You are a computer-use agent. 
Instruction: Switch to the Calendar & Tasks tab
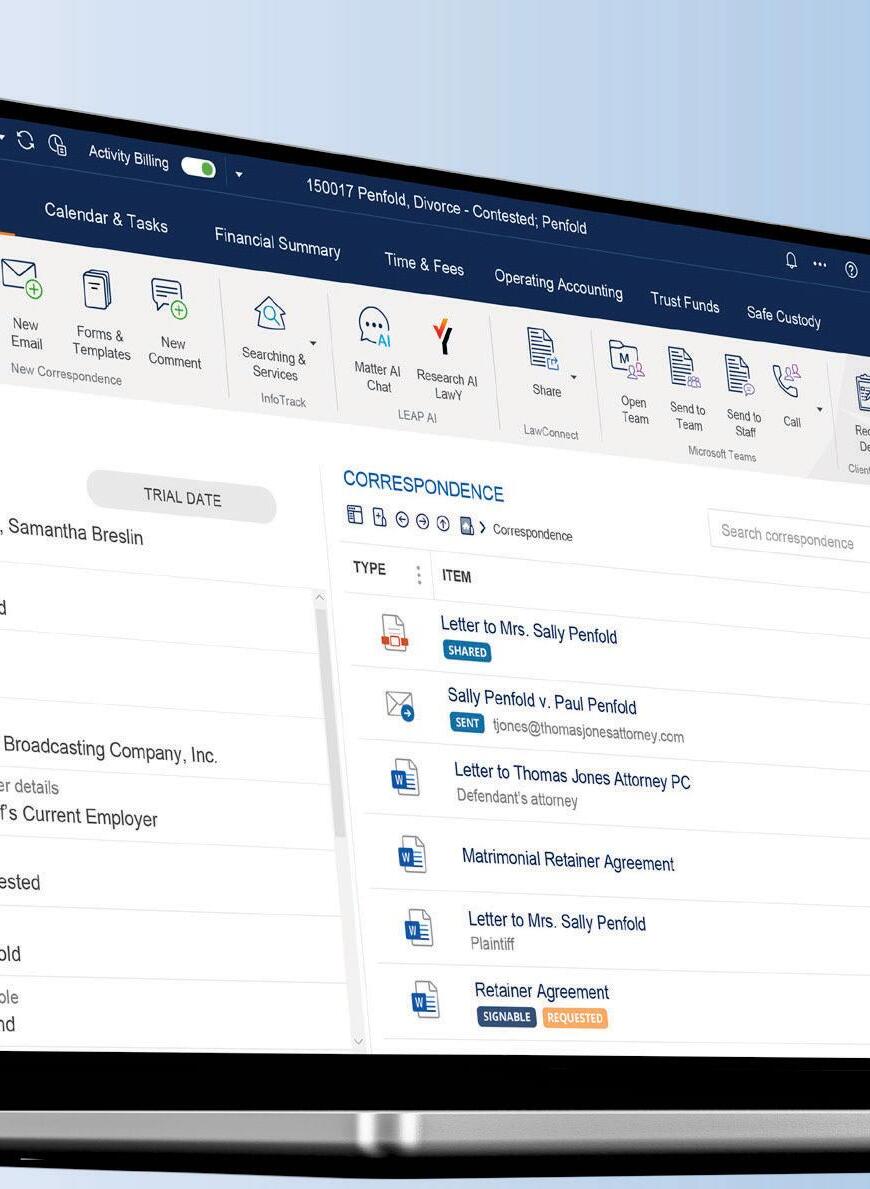[x=106, y=218]
